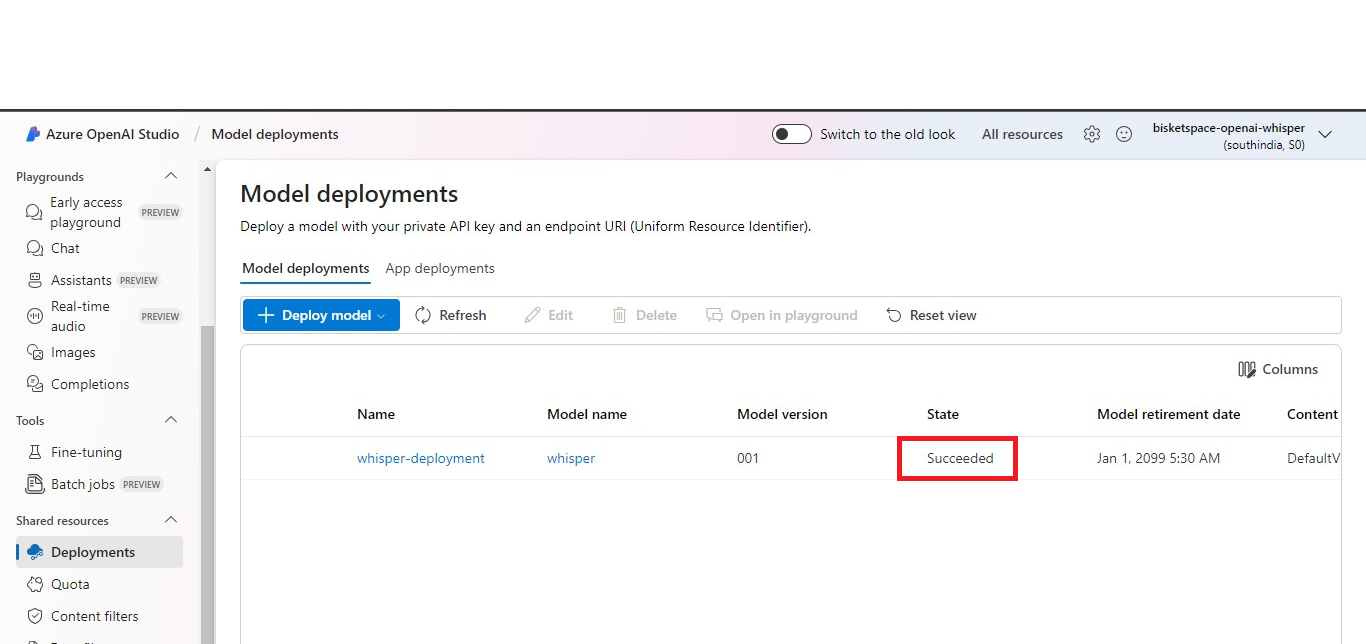Image resolution: width=1366 pixels, height=644 pixels.
Task: Collapse the Tools section
Action: [x=171, y=420]
